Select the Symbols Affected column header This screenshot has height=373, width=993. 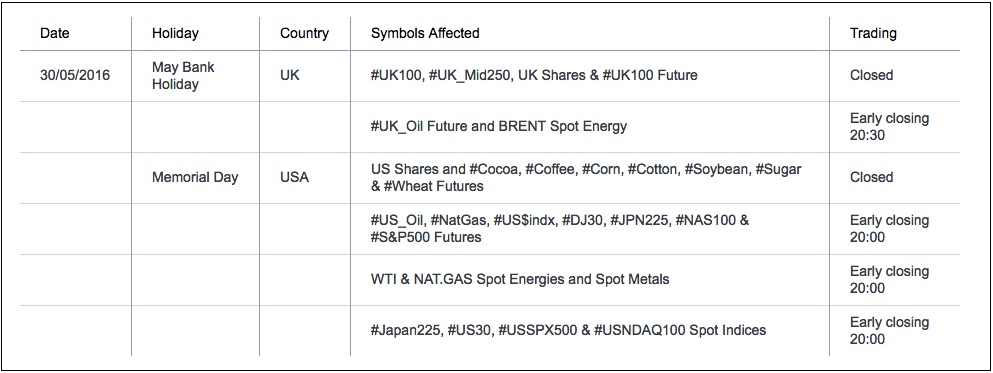425,34
